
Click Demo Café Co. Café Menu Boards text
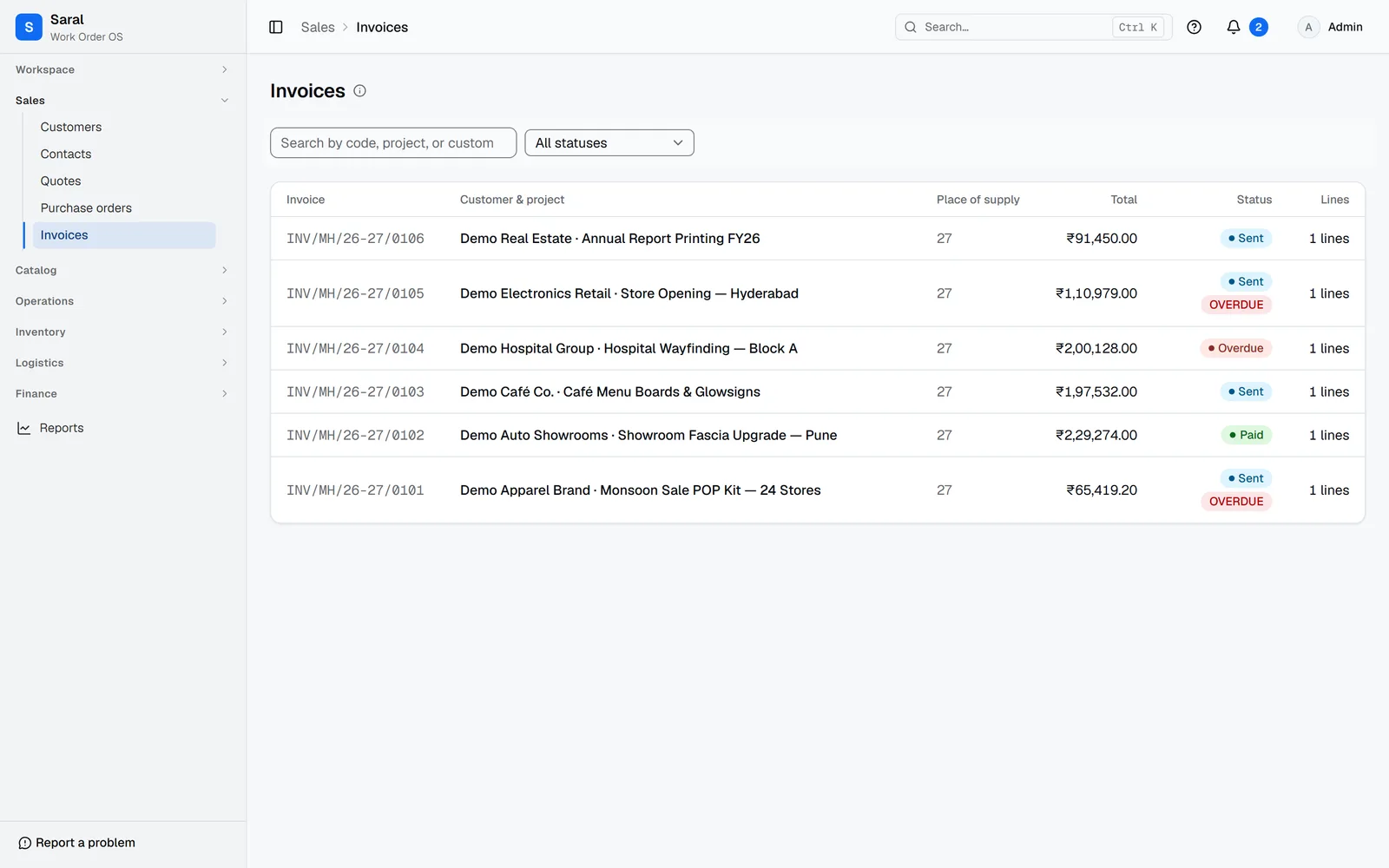pyautogui.click(x=610, y=391)
